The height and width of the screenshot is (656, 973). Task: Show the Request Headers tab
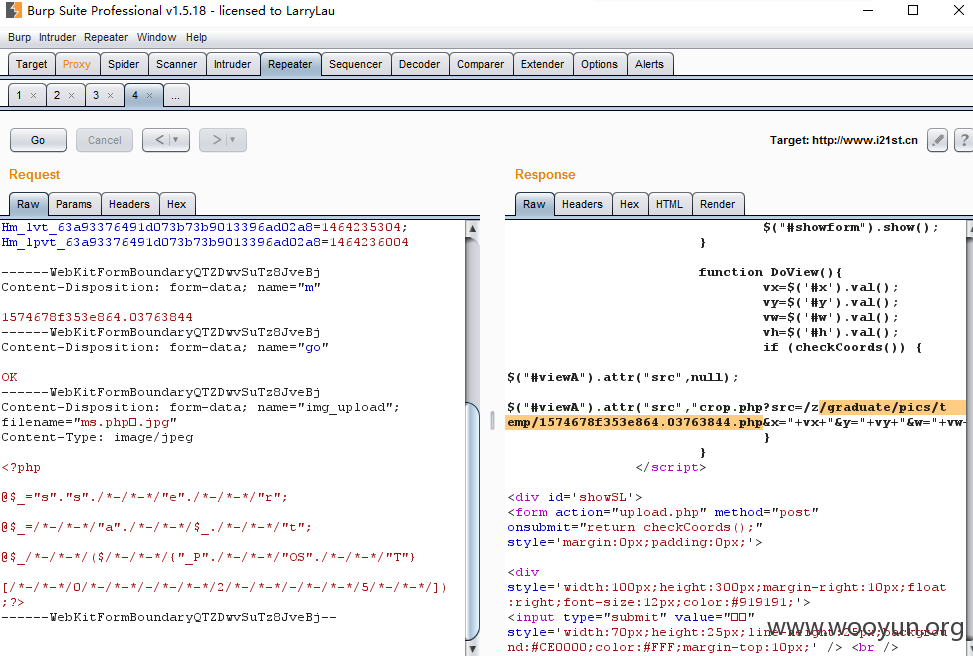pyautogui.click(x=129, y=204)
